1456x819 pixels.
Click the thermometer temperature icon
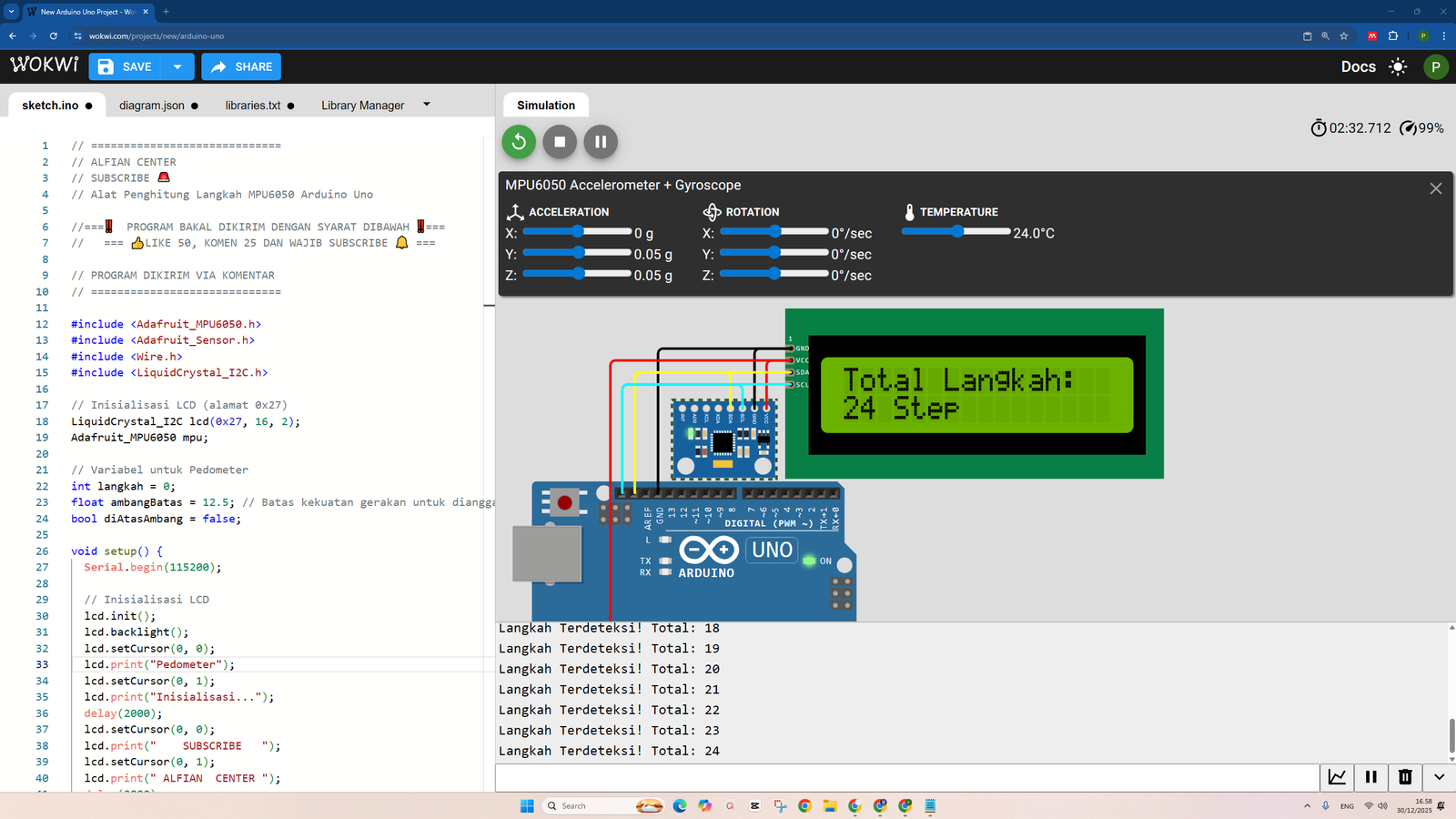[909, 212]
